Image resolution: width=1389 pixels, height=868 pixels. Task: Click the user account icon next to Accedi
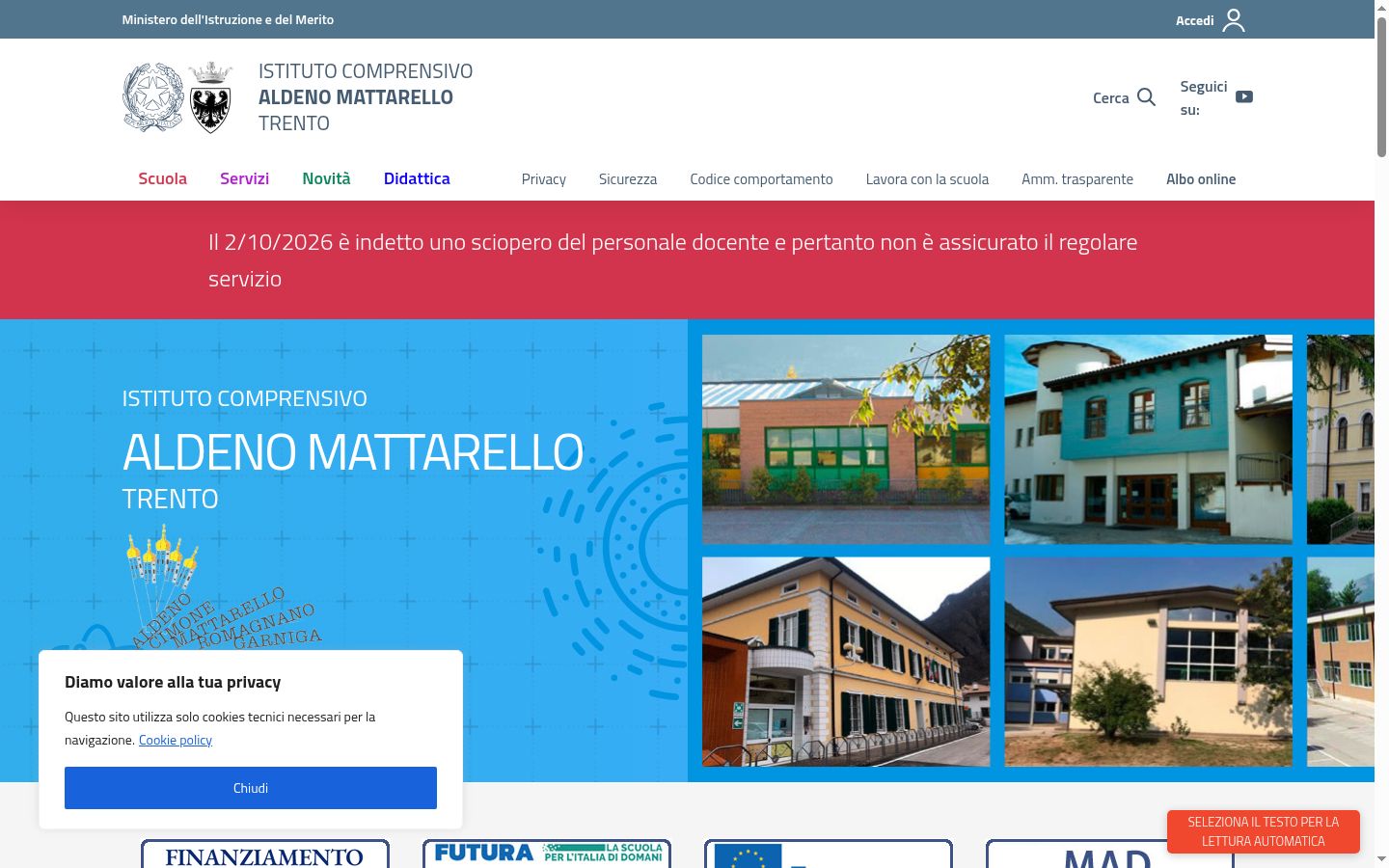(x=1234, y=20)
